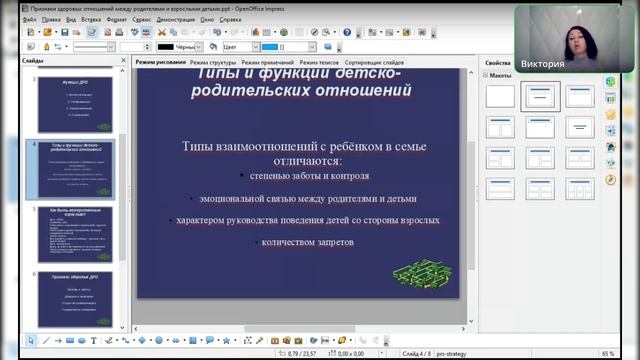Screen dimensions: 640x360
Task: Select the arrow Selection tool
Action: 31,340
